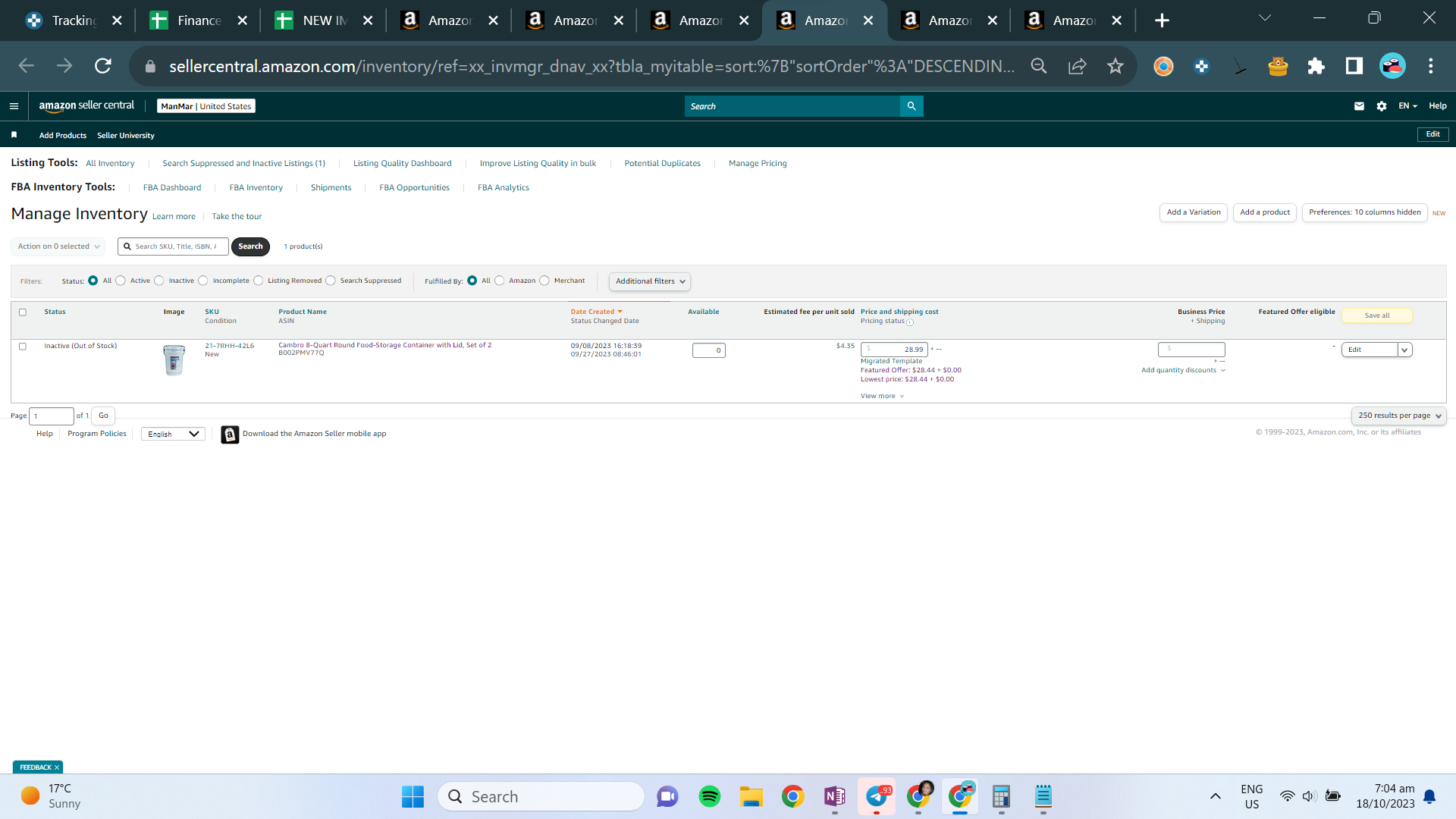Open the Chrome profile avatar
The width and height of the screenshot is (1456, 819).
(1392, 66)
